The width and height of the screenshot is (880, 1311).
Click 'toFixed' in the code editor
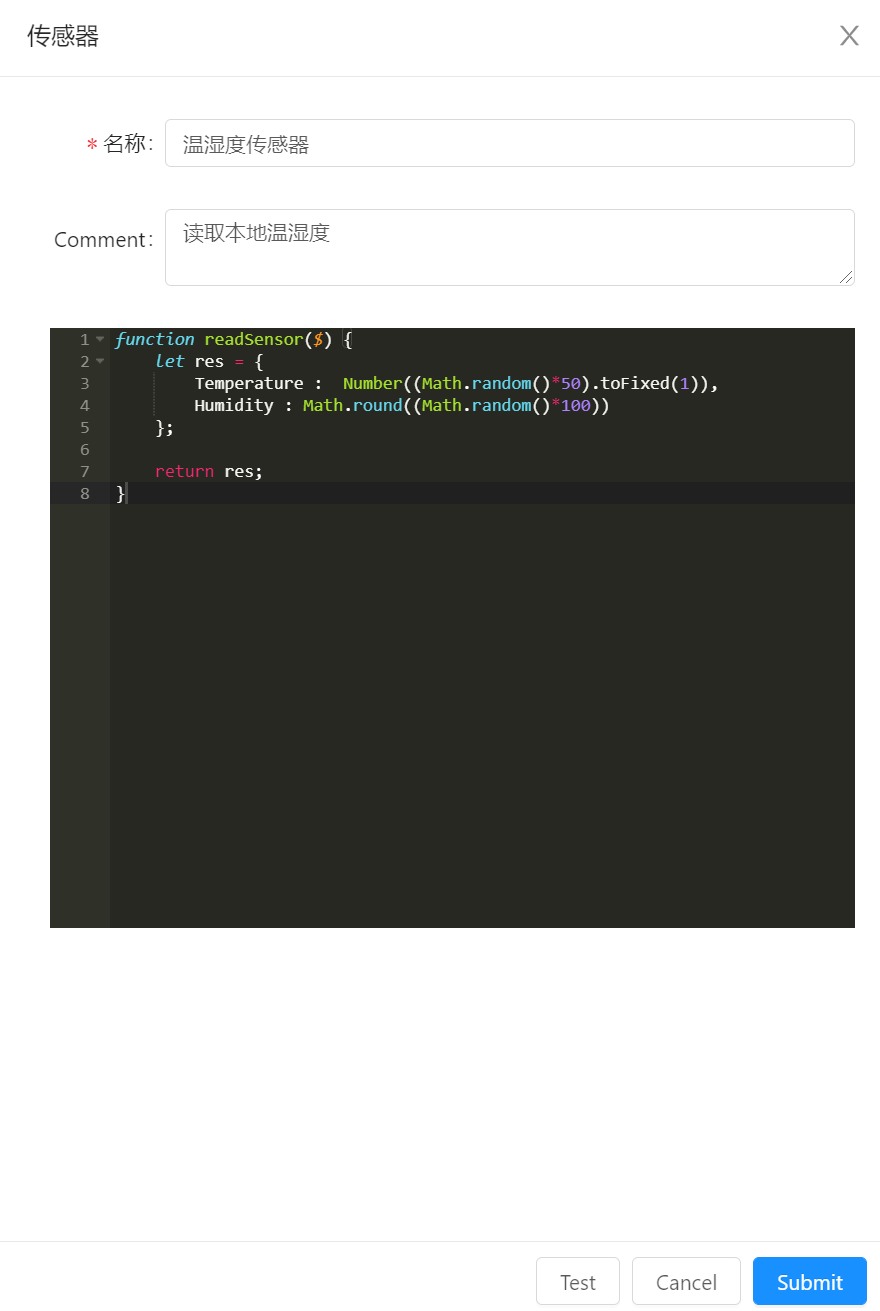(x=634, y=384)
